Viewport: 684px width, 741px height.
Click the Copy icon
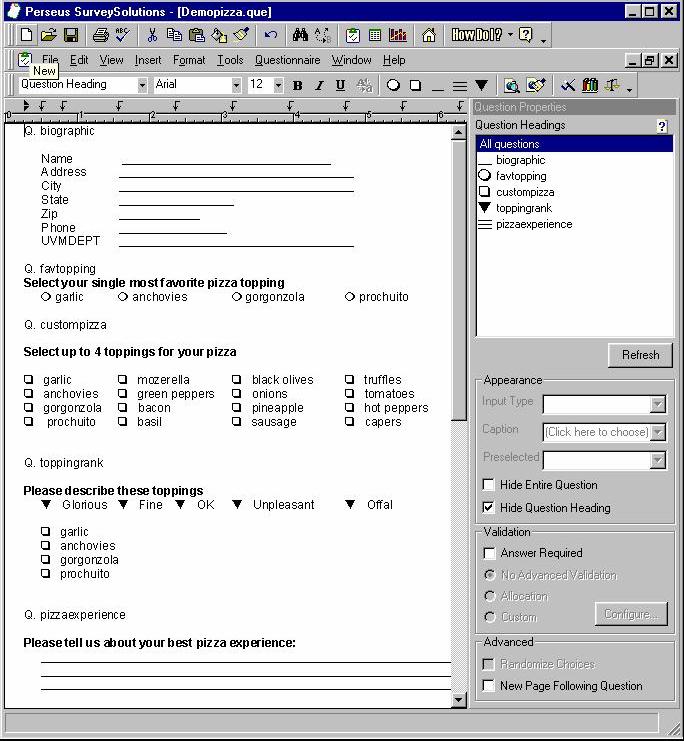tap(174, 35)
